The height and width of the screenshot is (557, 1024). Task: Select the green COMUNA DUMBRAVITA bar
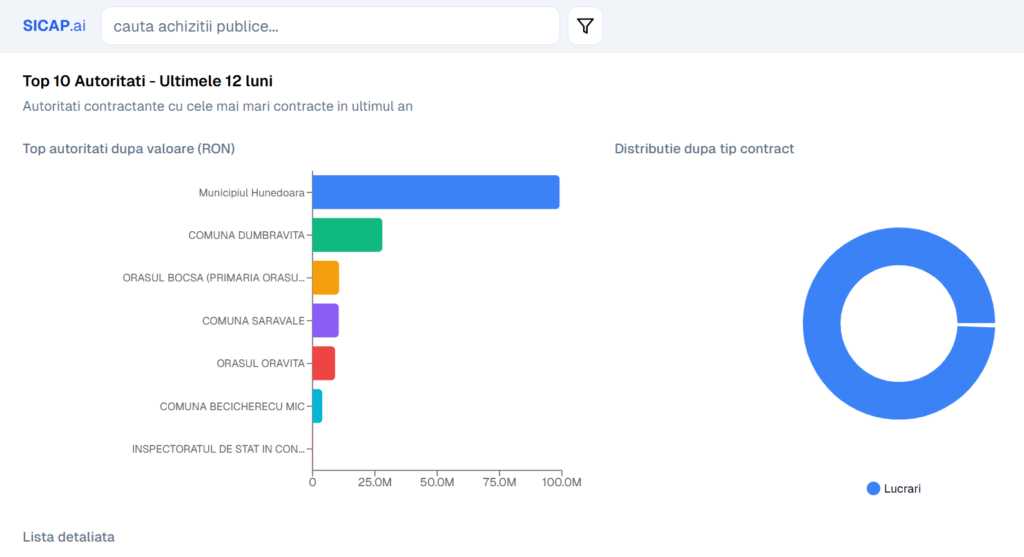click(x=347, y=235)
